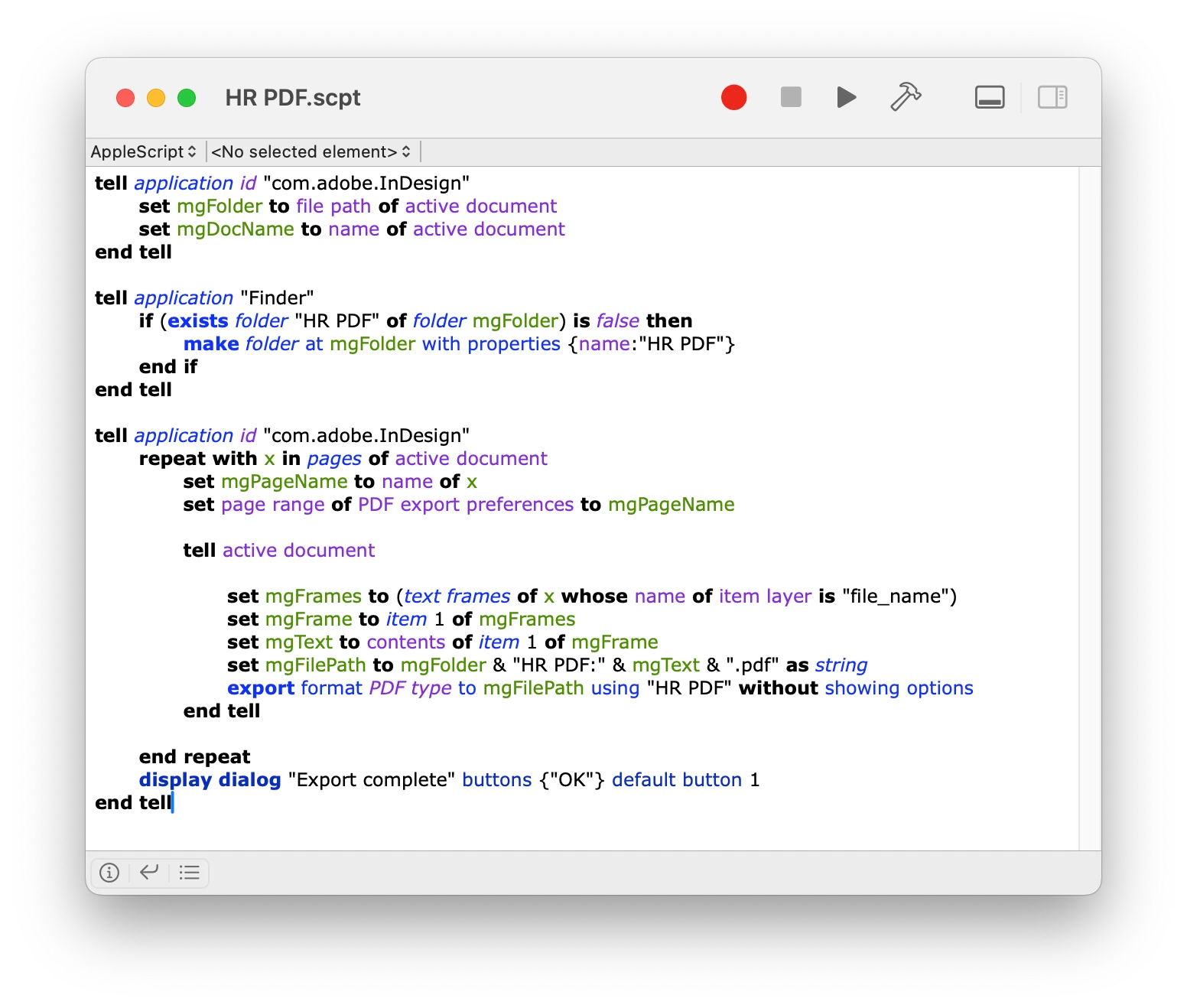Image resolution: width=1187 pixels, height=1008 pixels.
Task: Click the 'set page range of PDF export' line
Action: (x=459, y=505)
